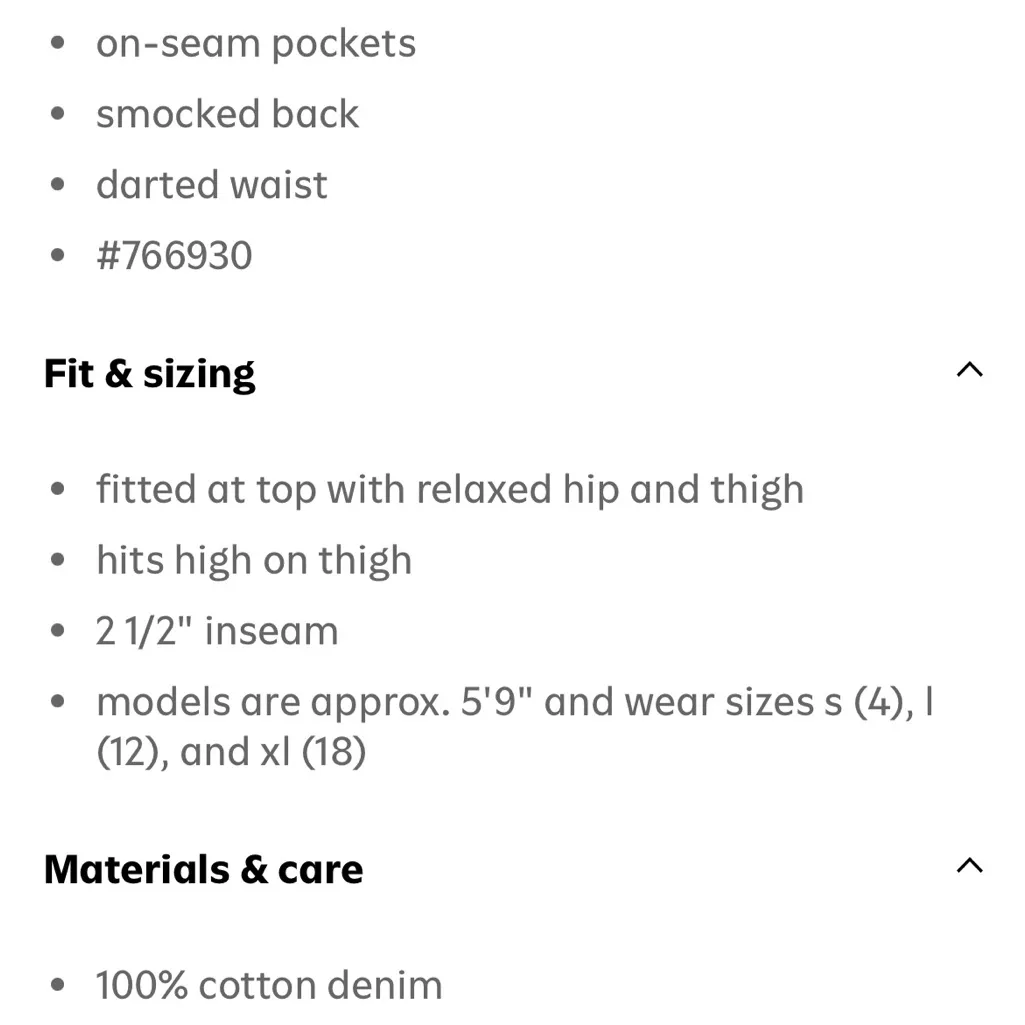Click the smocked back bullet item
The image size is (1025, 1025).
(227, 114)
